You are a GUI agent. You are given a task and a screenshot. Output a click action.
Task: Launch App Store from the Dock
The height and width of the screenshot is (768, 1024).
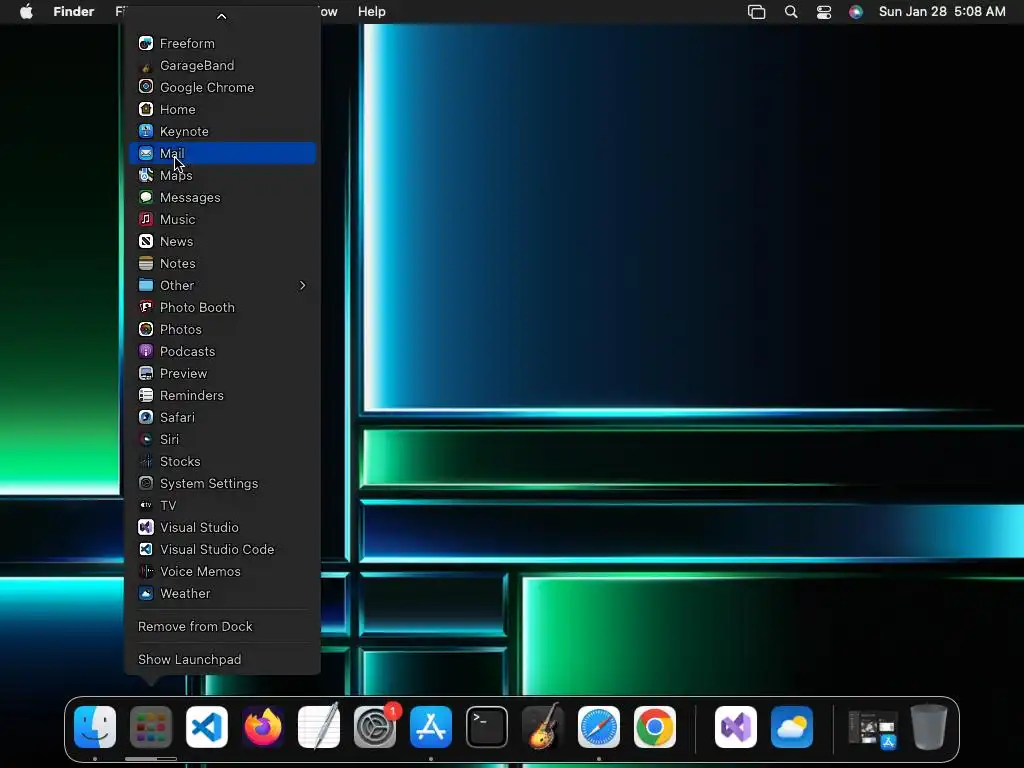point(431,727)
